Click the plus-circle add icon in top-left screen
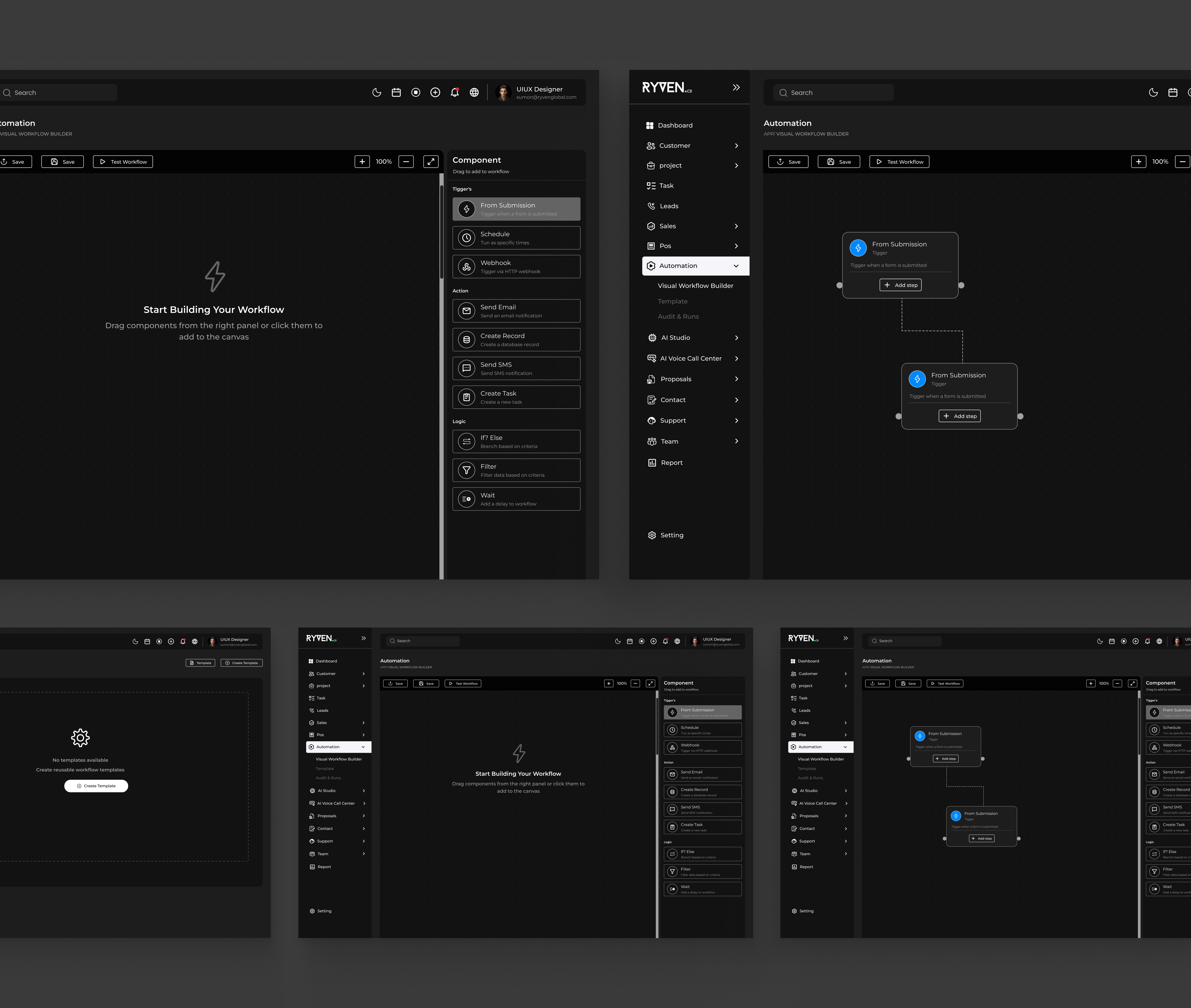Viewport: 1191px width, 1008px height. click(435, 93)
